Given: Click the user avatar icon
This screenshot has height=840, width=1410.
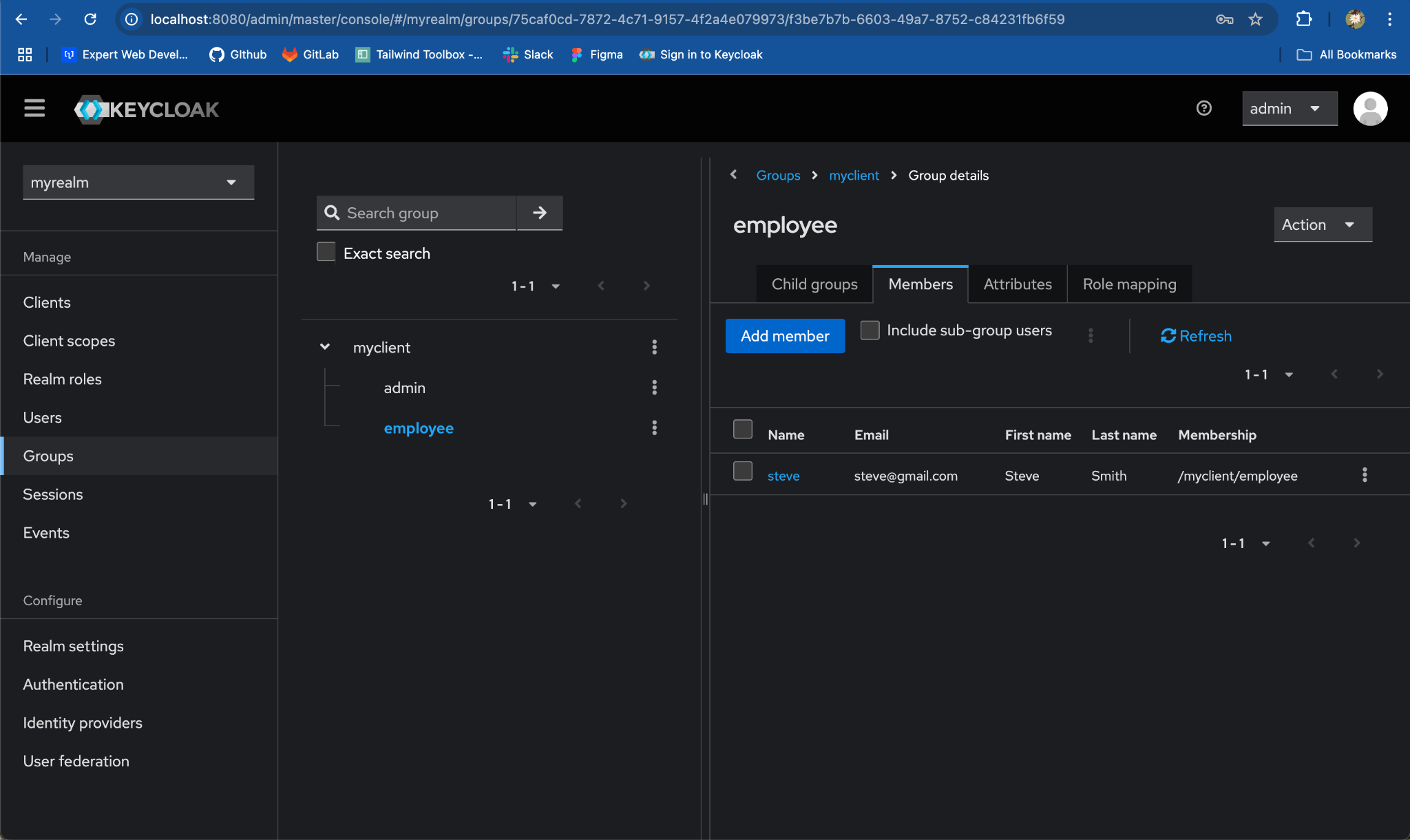Looking at the screenshot, I should [1369, 109].
